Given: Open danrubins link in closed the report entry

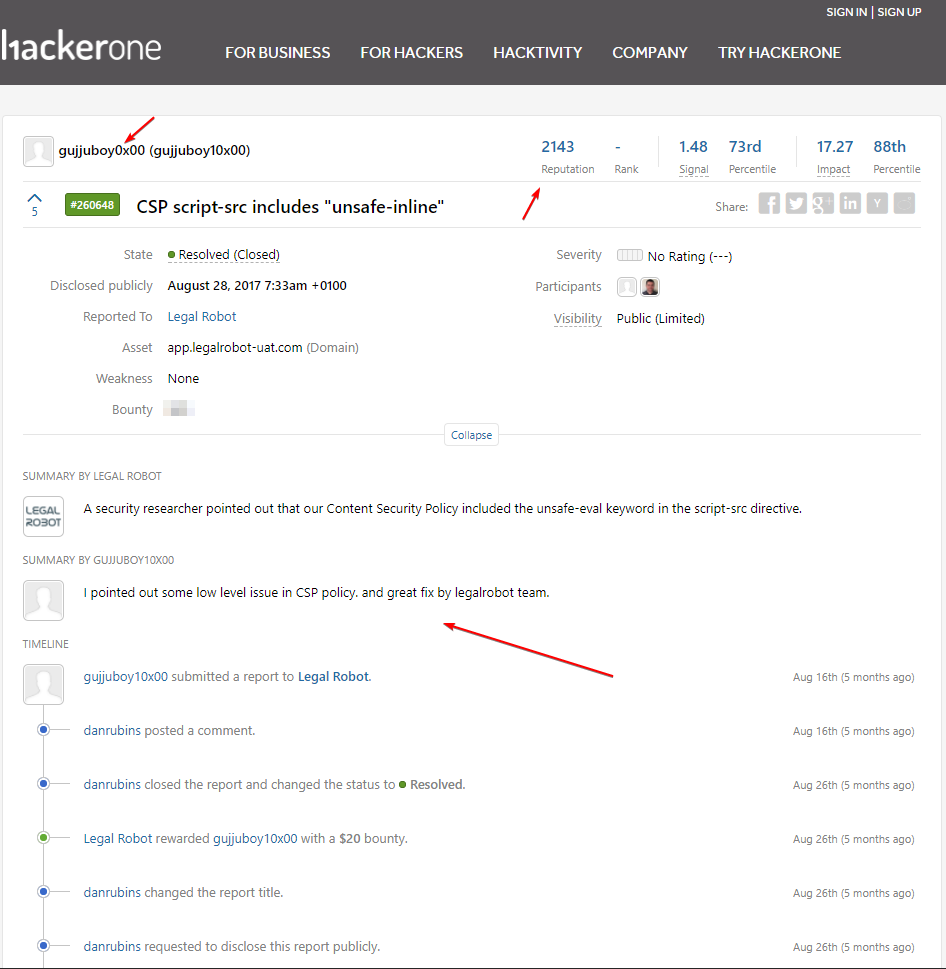Looking at the screenshot, I should coord(112,784).
